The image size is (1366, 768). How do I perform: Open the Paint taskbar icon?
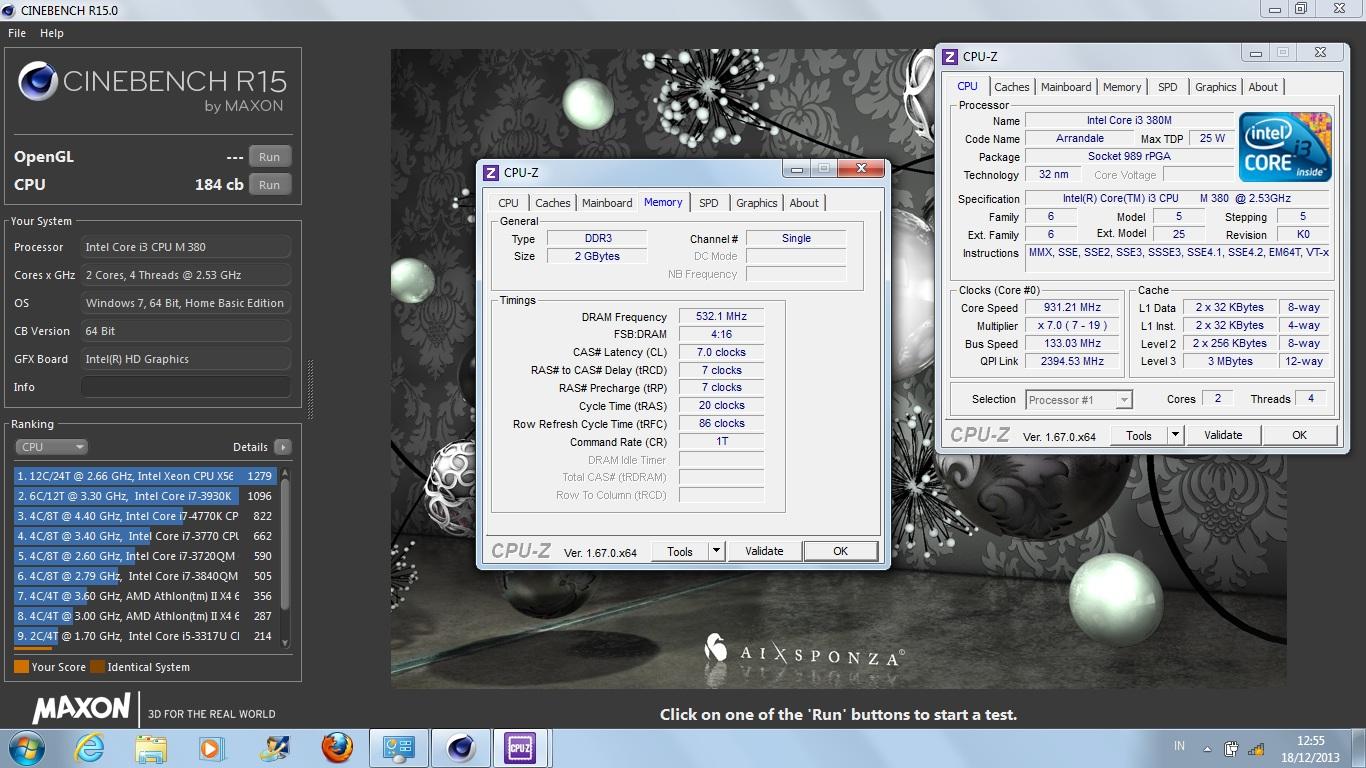(x=274, y=748)
